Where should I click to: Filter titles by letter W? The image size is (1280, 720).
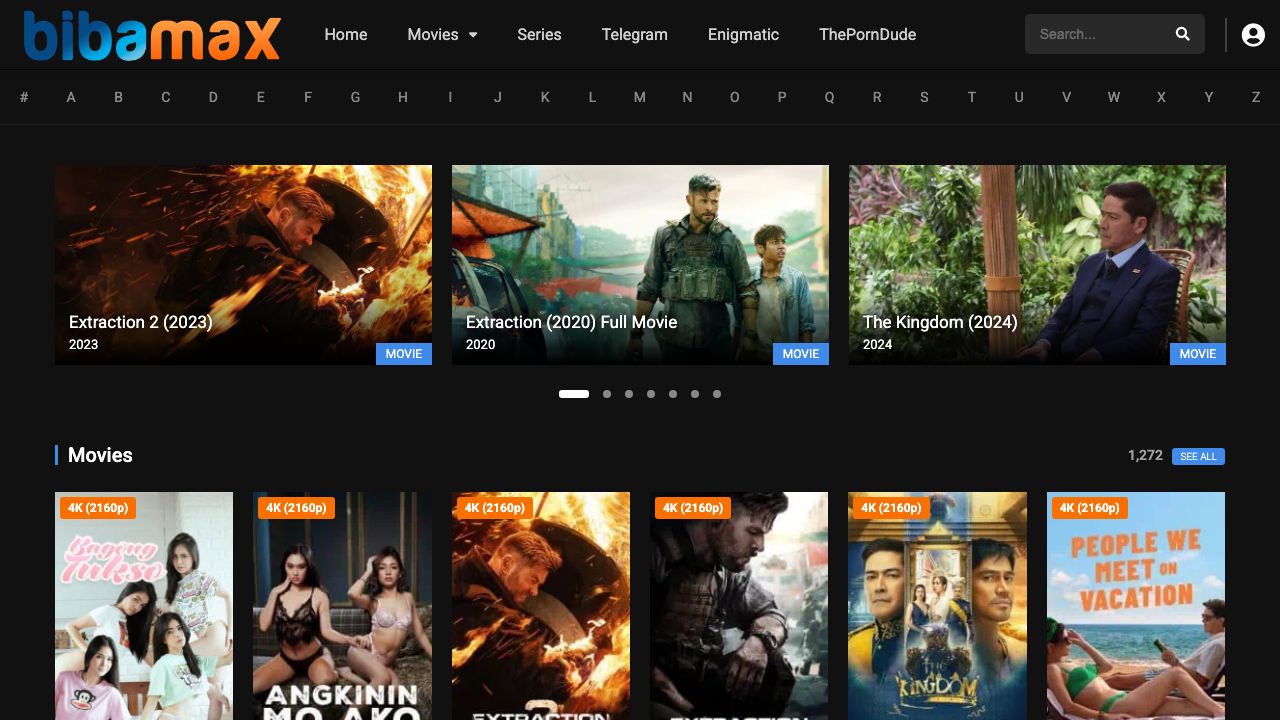click(x=1114, y=97)
